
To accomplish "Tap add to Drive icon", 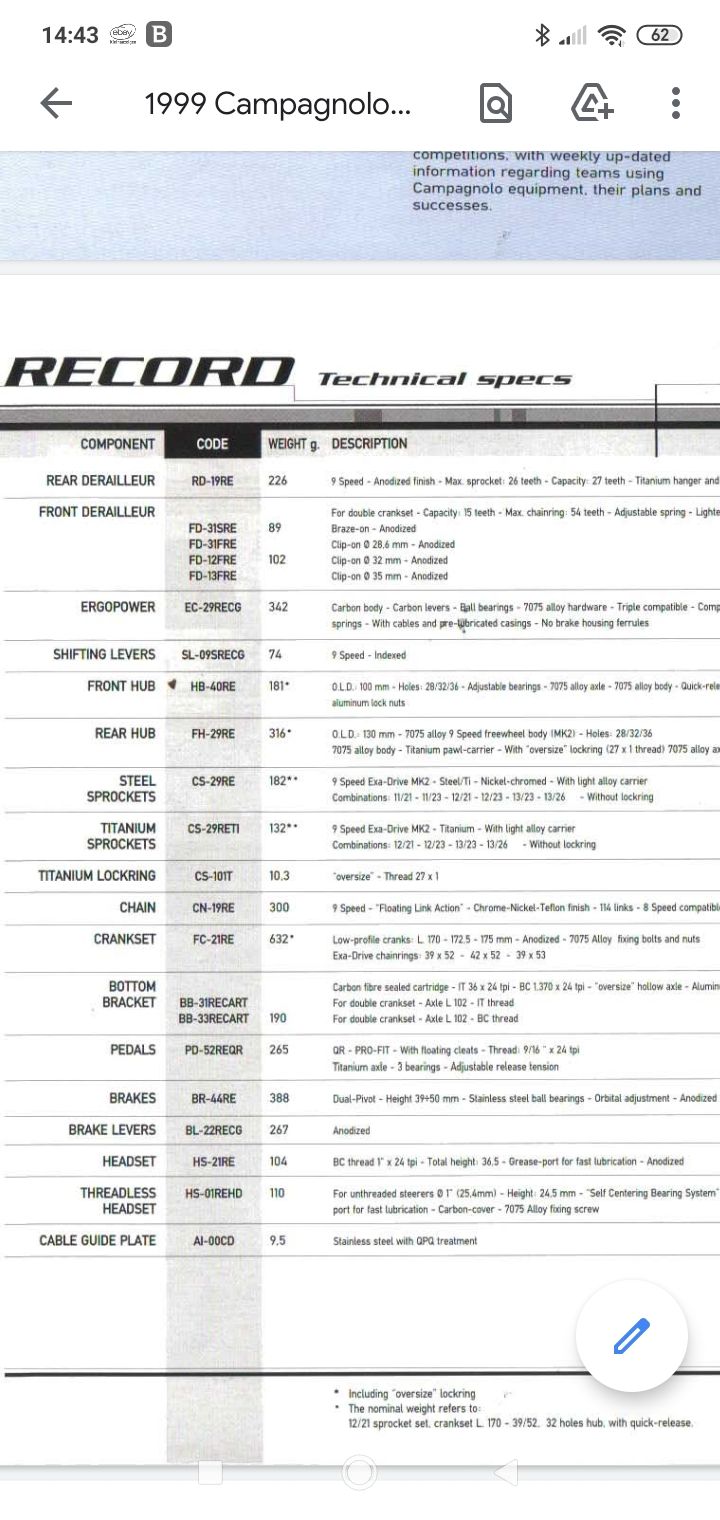I will point(592,103).
